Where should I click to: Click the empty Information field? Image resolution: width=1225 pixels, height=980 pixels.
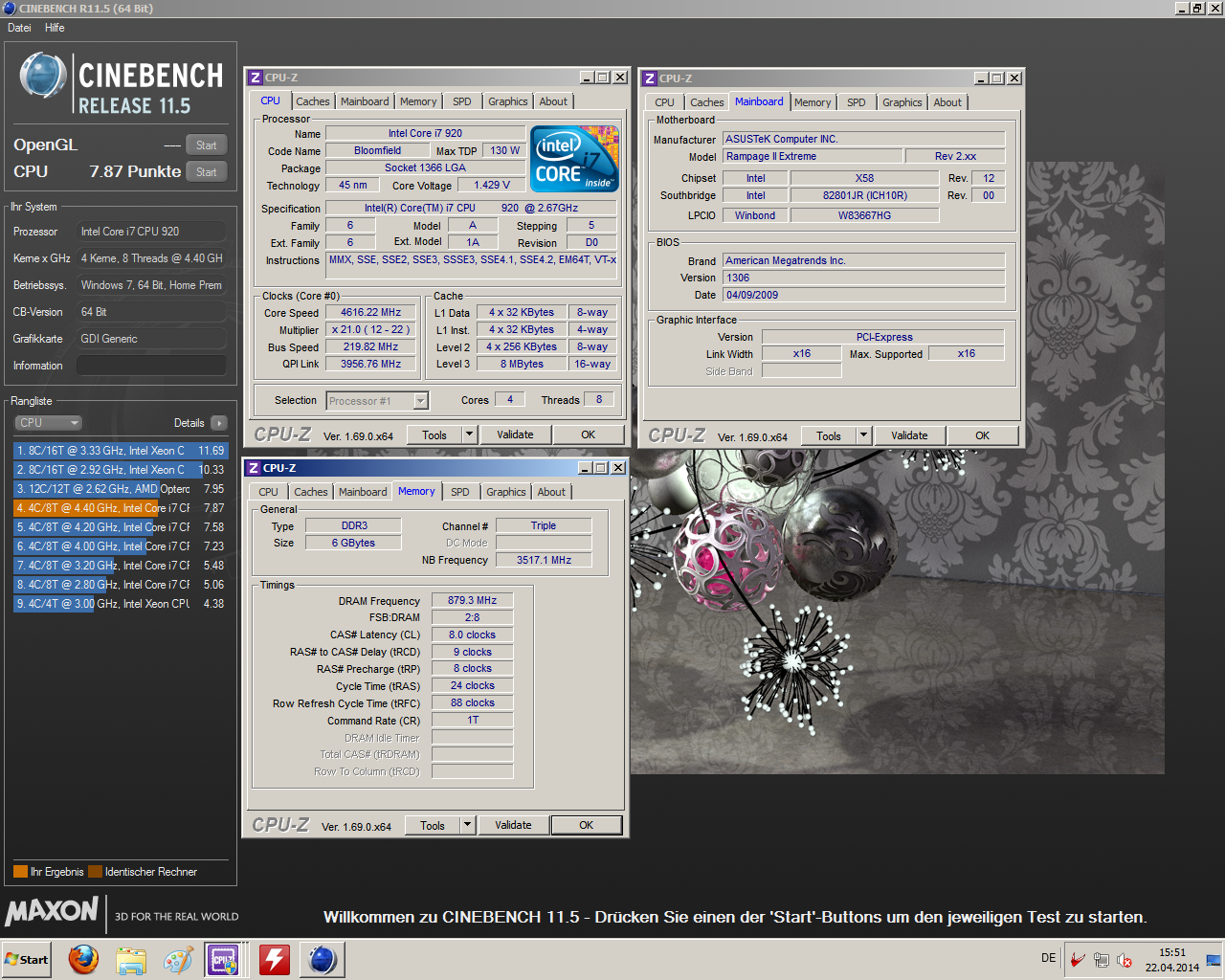point(151,366)
